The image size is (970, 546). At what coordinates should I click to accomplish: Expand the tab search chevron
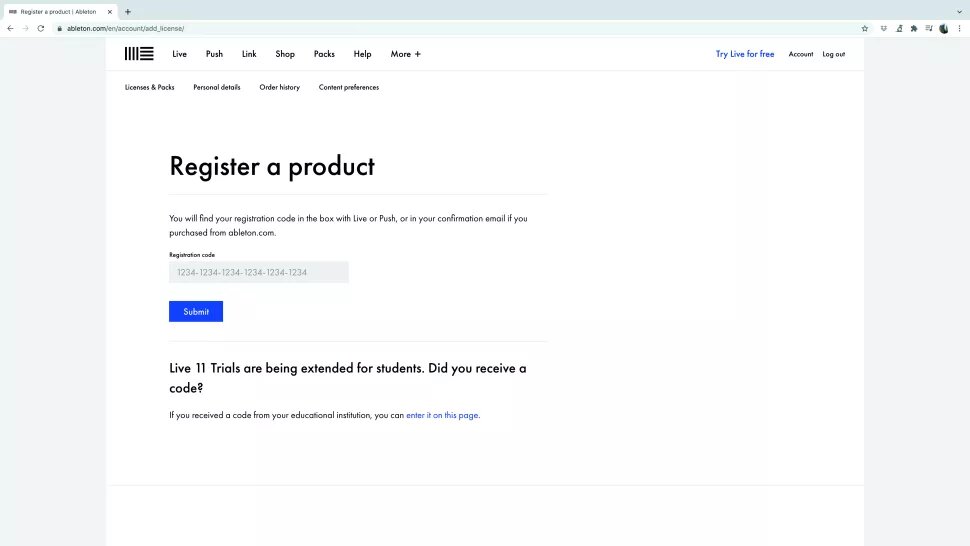[x=959, y=11]
